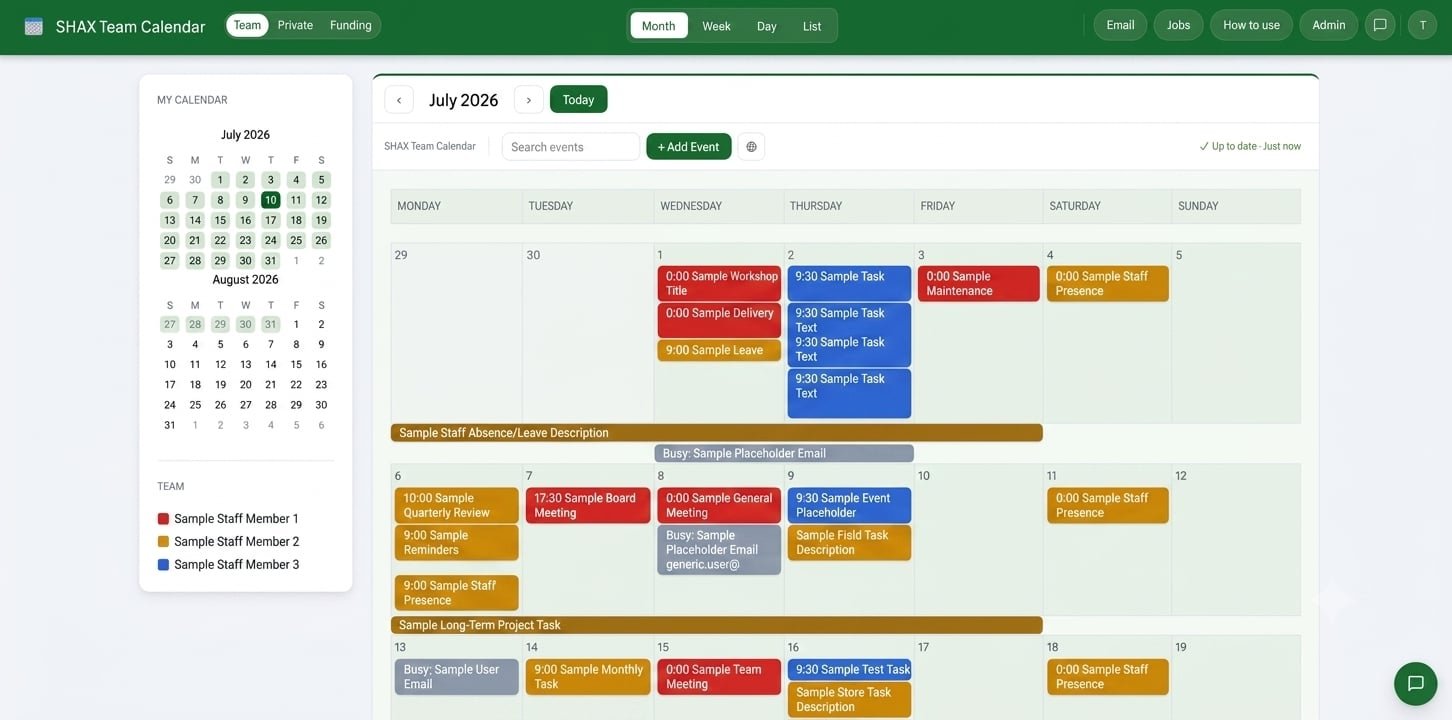This screenshot has height=720, width=1452.
Task: Open the Sample Workshop Title event
Action: pos(719,284)
